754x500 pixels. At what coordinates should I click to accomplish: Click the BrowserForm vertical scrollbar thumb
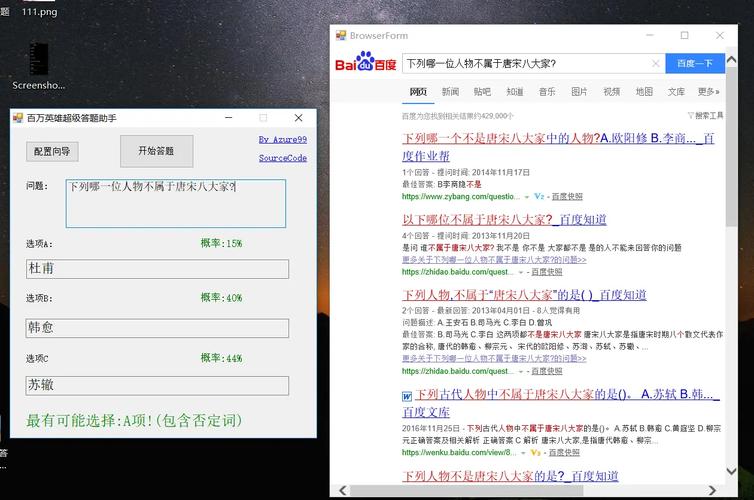point(731,147)
